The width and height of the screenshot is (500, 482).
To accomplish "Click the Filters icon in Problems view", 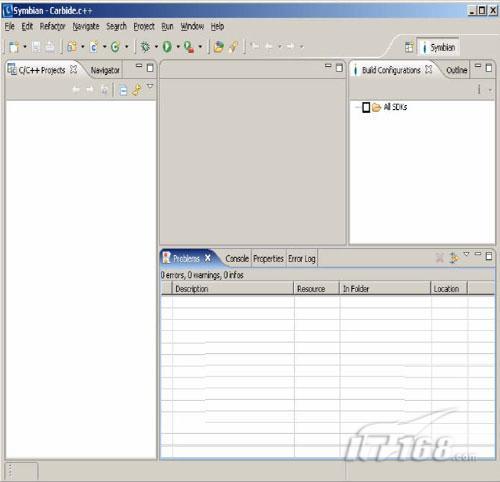I will point(453,258).
